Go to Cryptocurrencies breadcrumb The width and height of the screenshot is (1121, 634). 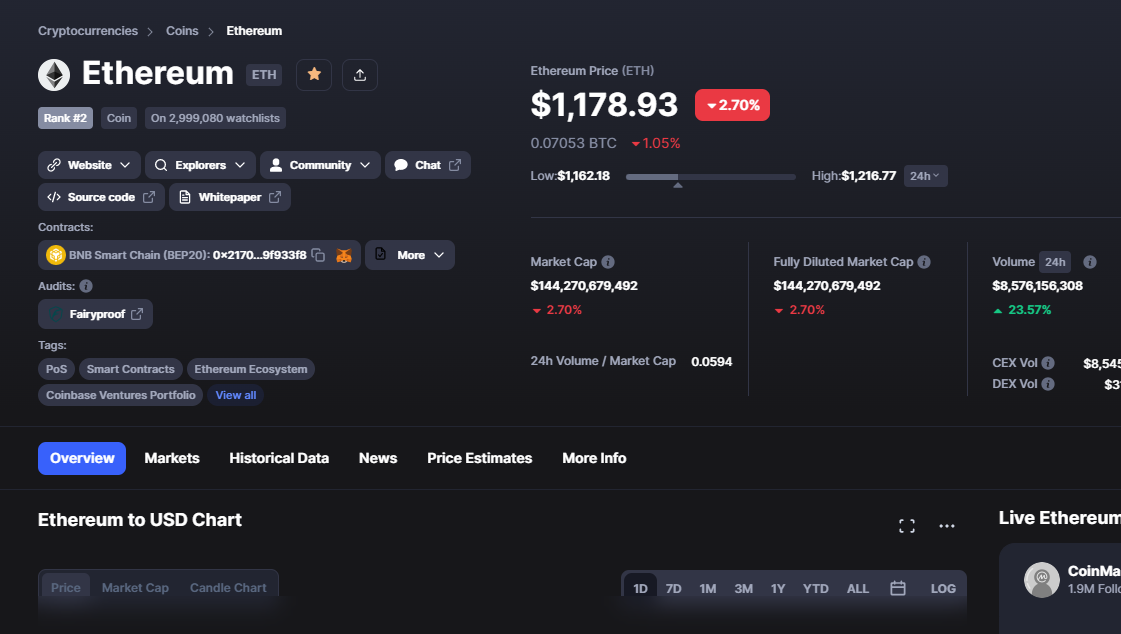(x=88, y=31)
